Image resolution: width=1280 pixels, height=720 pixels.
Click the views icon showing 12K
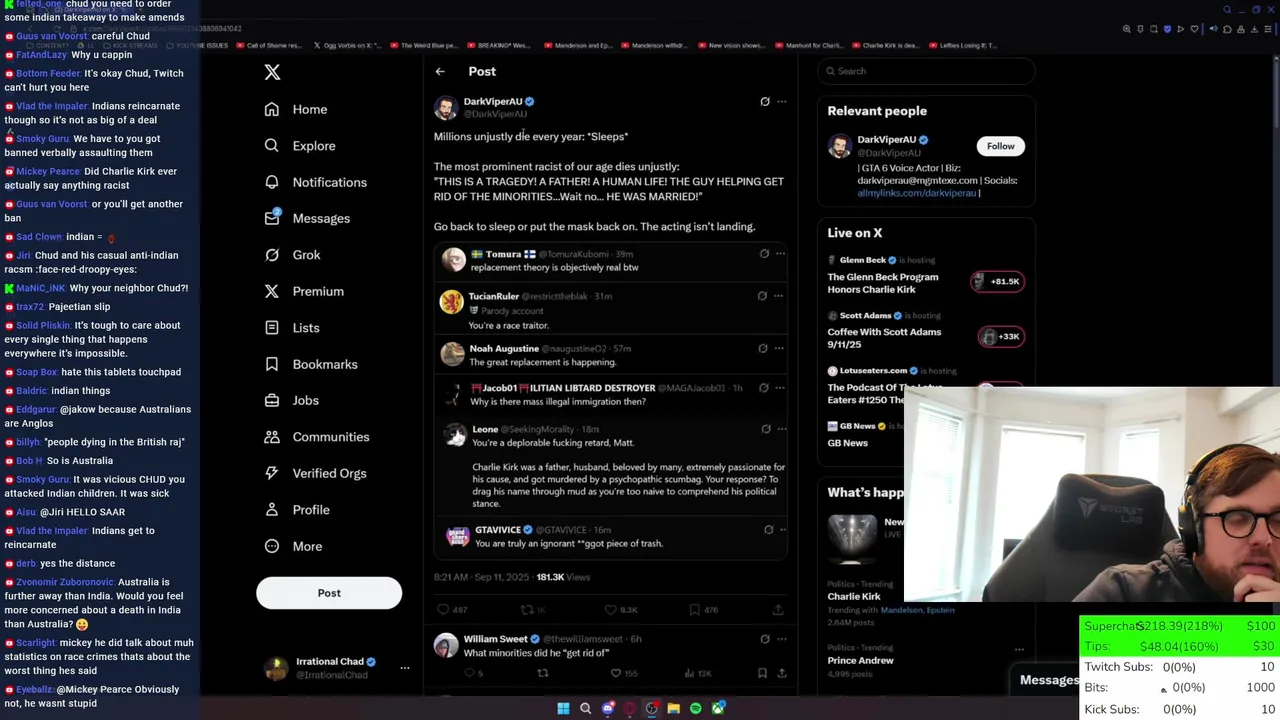[x=689, y=673]
